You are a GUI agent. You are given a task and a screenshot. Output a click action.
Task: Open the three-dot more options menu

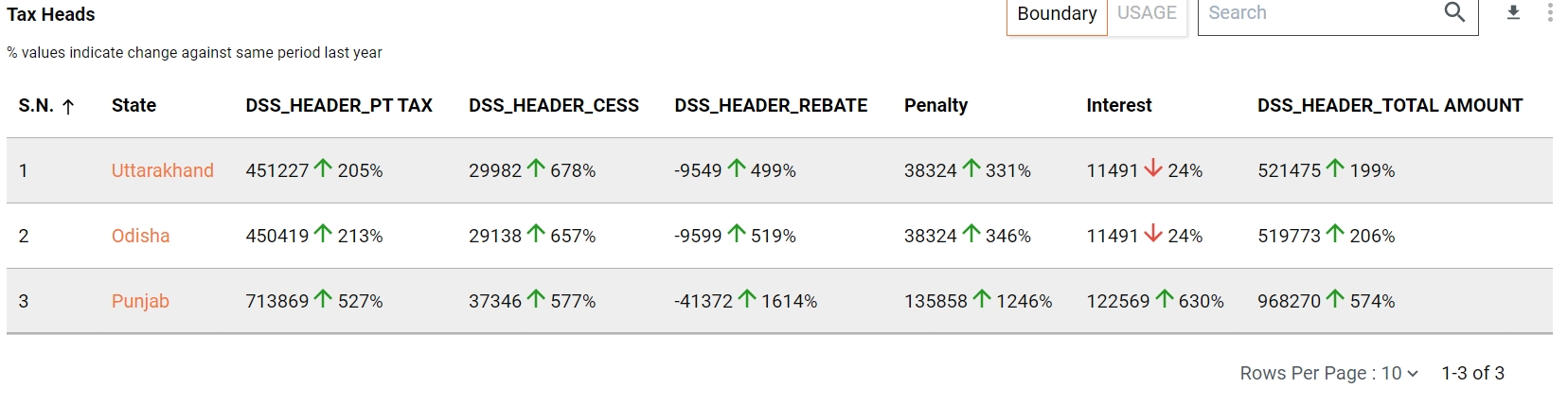pos(1550,13)
